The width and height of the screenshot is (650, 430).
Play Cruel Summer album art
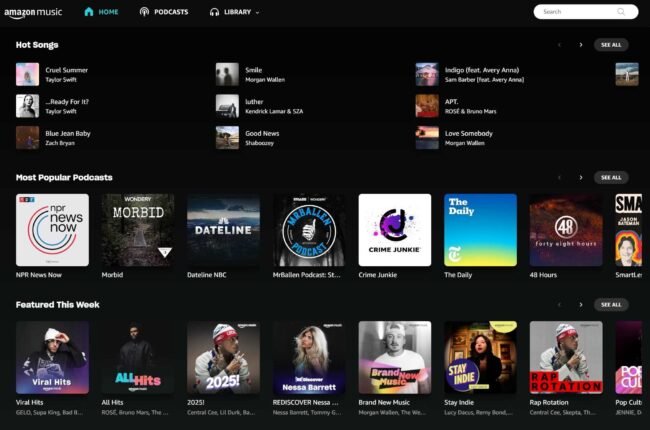(x=27, y=74)
